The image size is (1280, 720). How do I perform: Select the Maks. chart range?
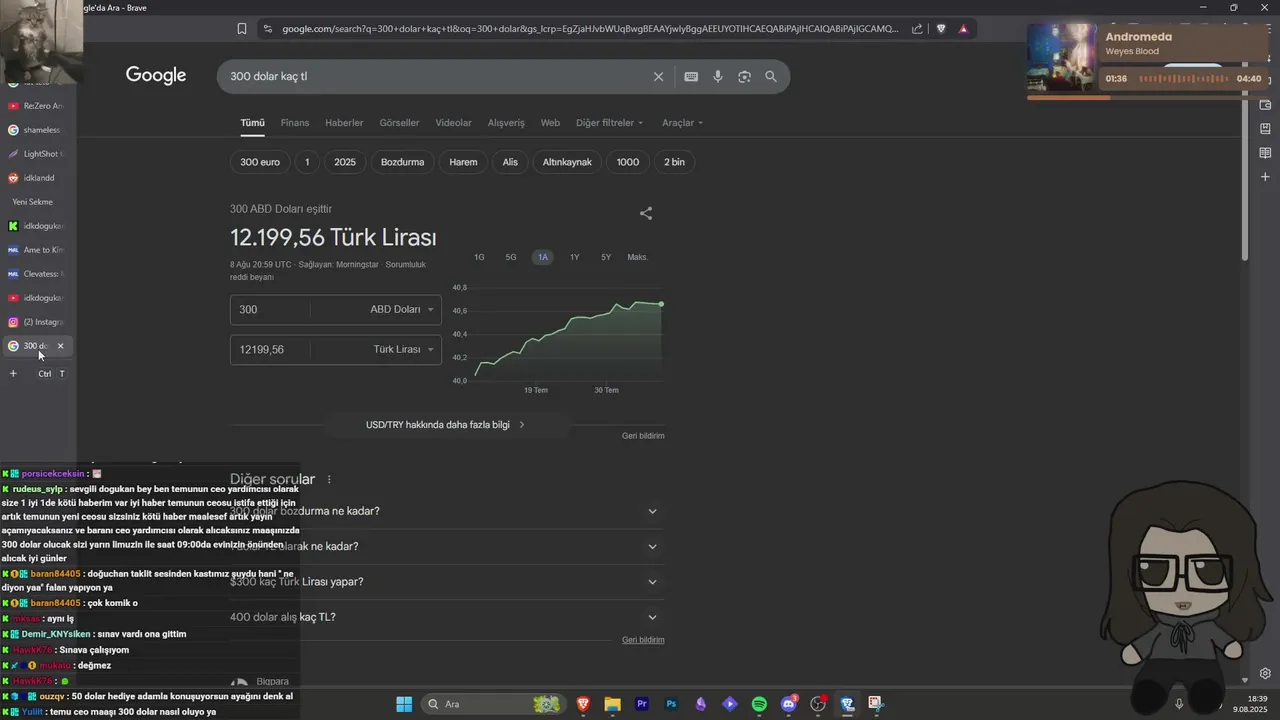pyautogui.click(x=637, y=257)
